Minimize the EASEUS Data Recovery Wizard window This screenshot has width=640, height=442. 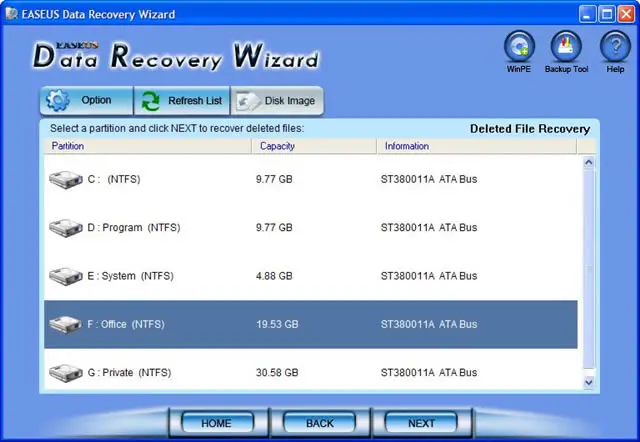coord(587,14)
